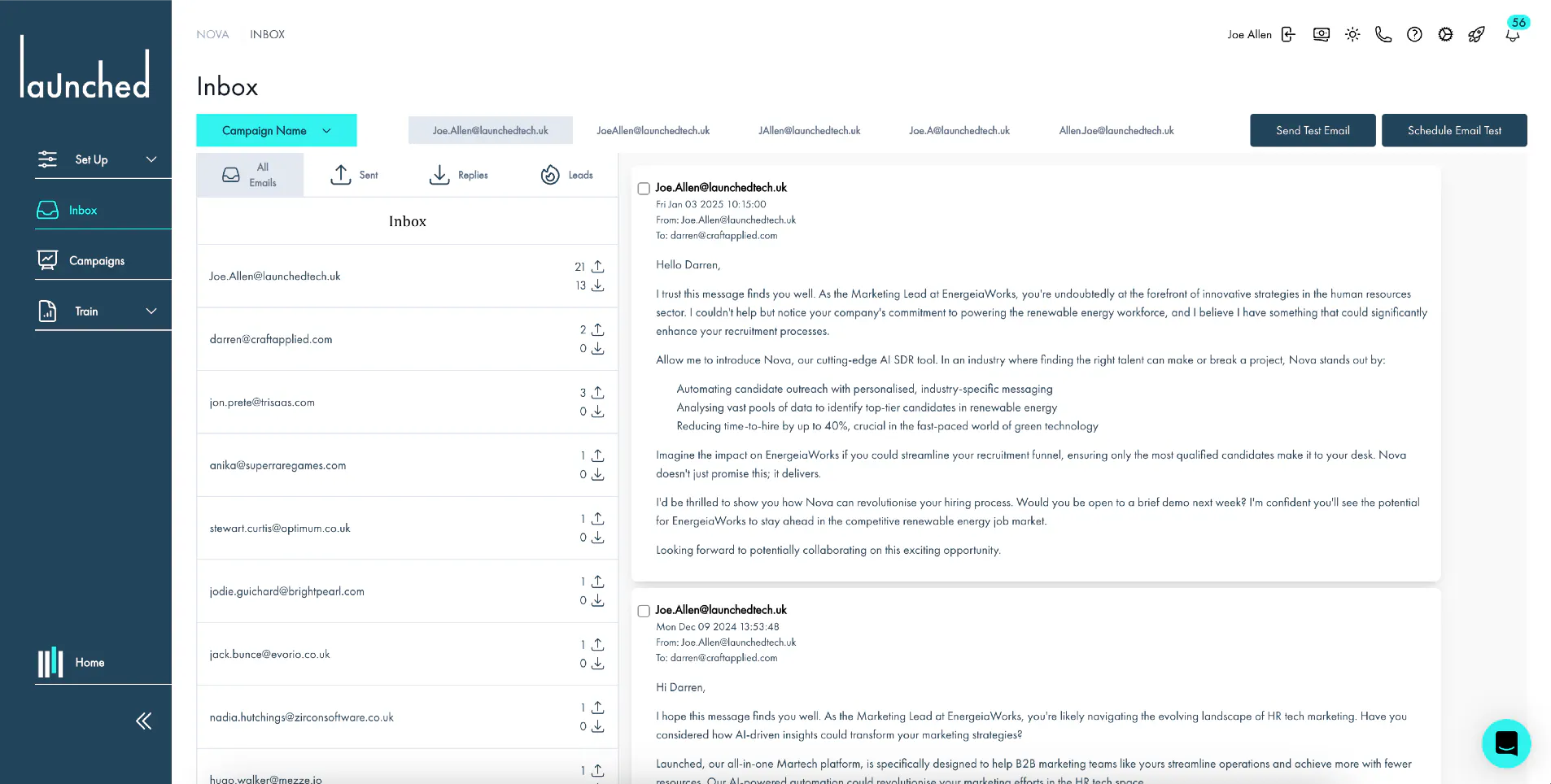Click received download icon for jack.bunce@evorio.co.uk row
The width and height of the screenshot is (1551, 784).
tap(598, 664)
